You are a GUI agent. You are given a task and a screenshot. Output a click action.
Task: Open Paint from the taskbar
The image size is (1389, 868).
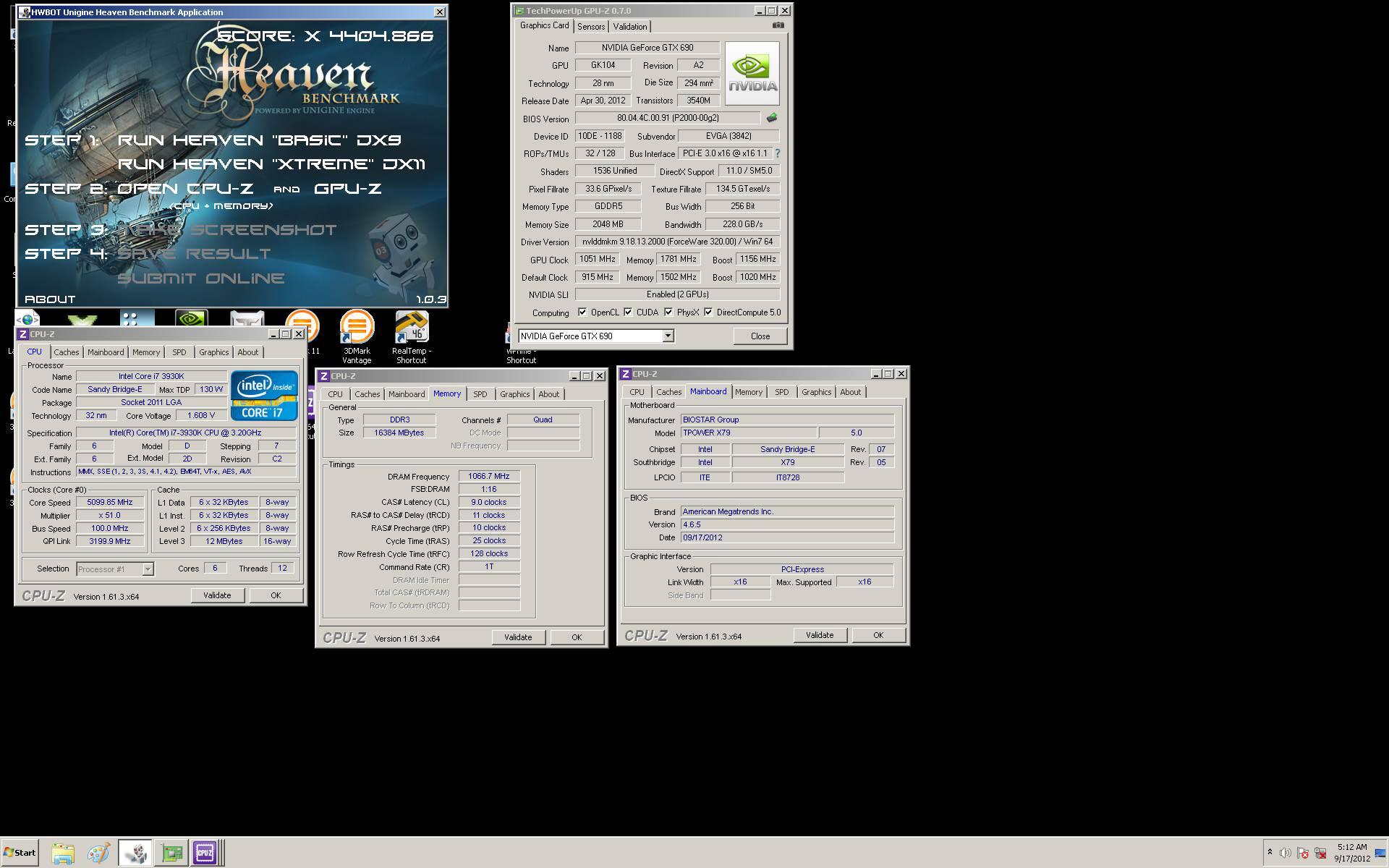pyautogui.click(x=98, y=853)
